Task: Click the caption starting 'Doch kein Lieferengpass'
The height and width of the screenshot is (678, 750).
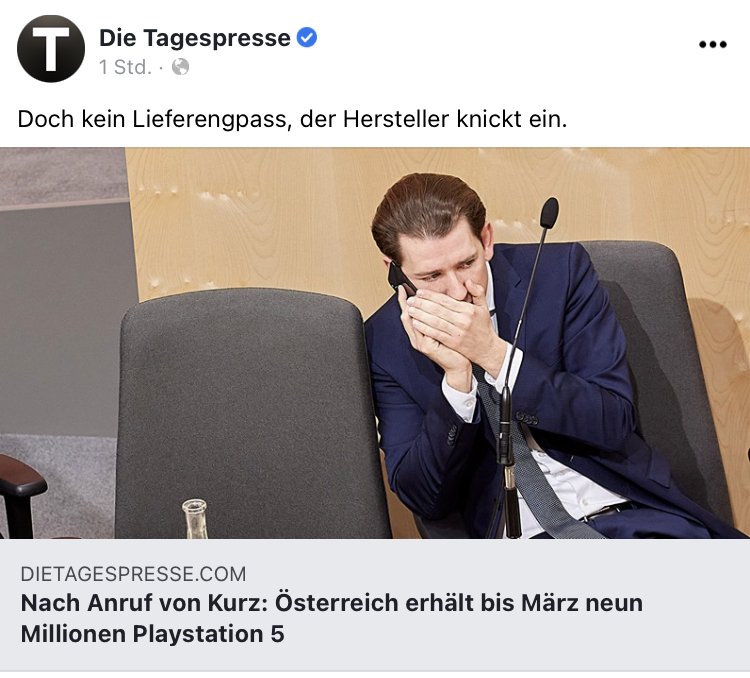Action: [x=292, y=120]
